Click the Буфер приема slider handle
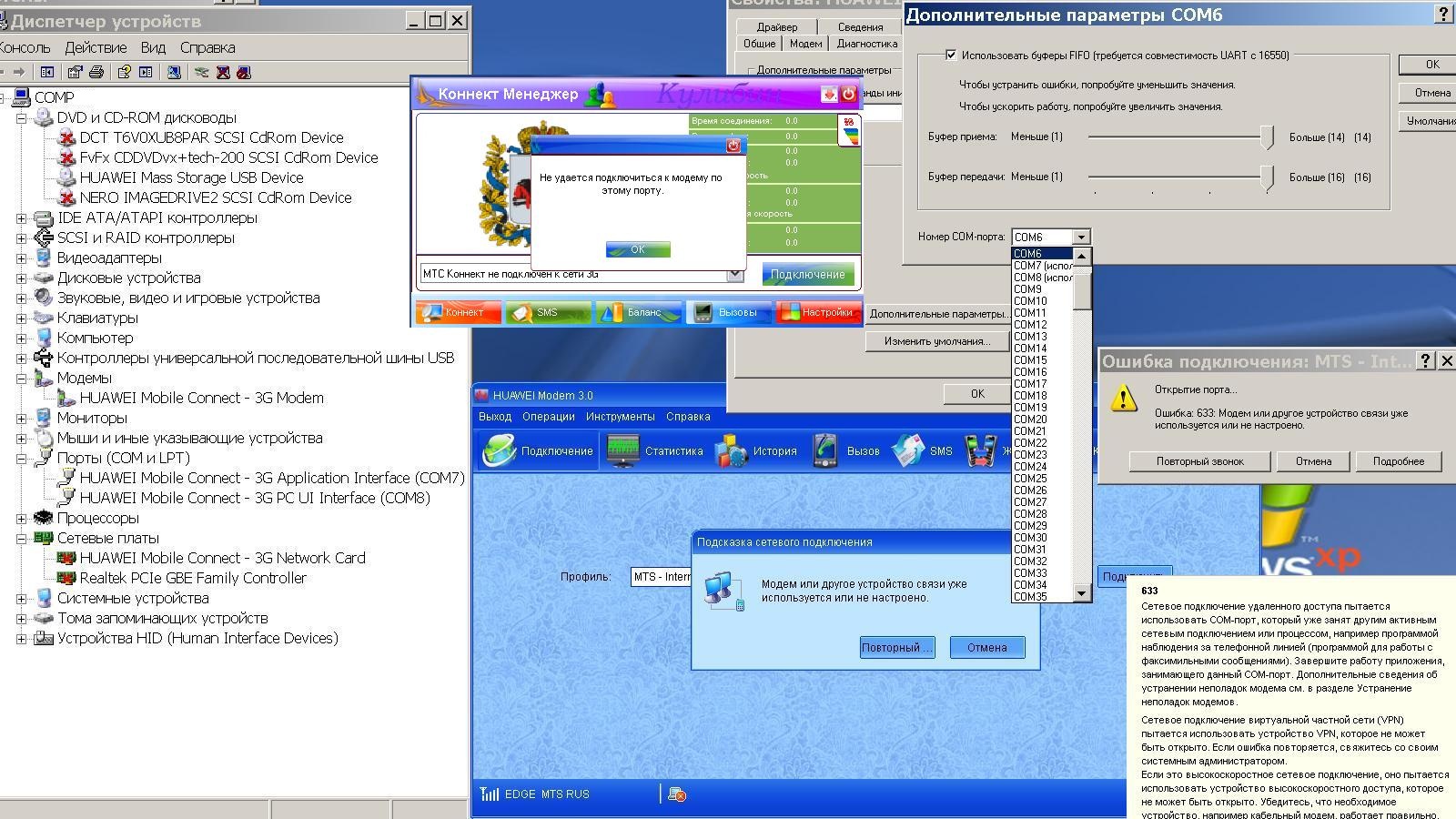 coord(1267,137)
